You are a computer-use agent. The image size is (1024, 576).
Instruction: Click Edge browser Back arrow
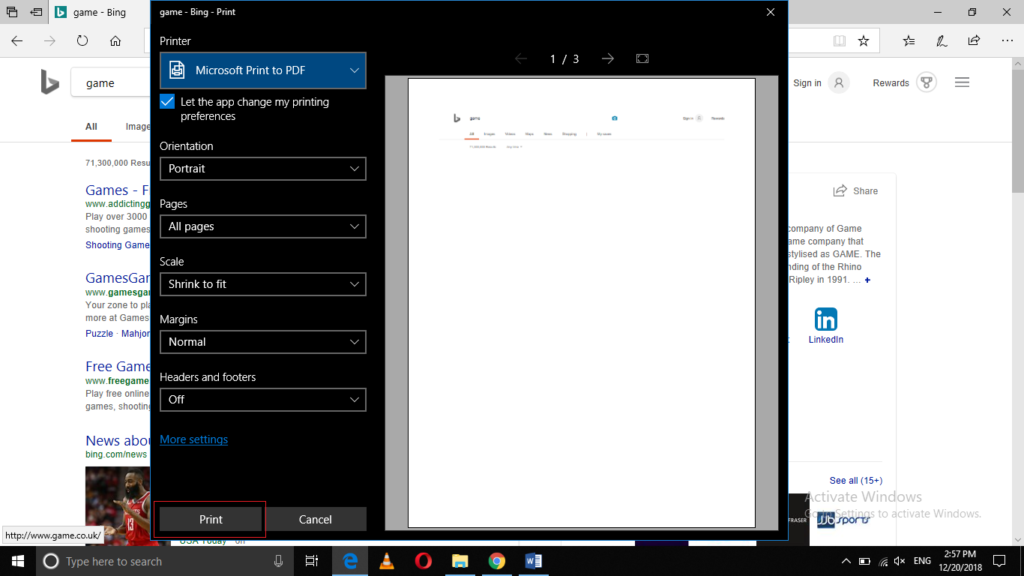(x=17, y=40)
